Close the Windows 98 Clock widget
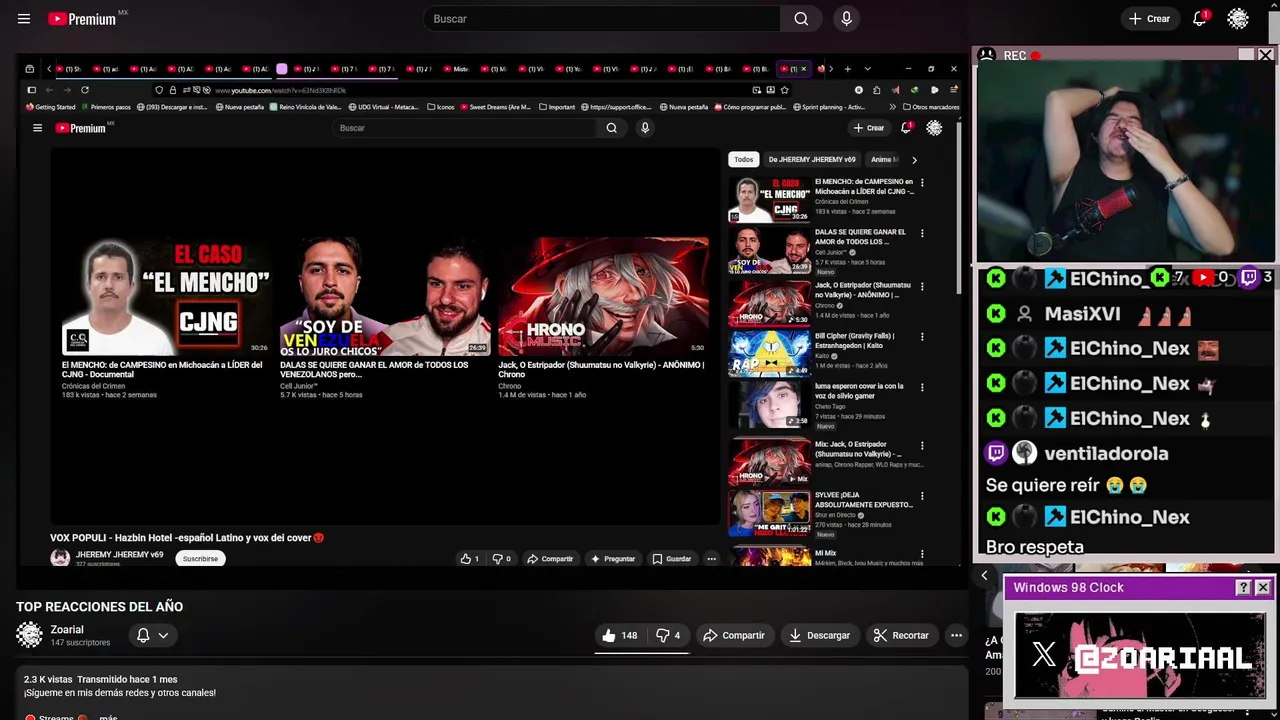The height and width of the screenshot is (720, 1280). pos(1263,588)
